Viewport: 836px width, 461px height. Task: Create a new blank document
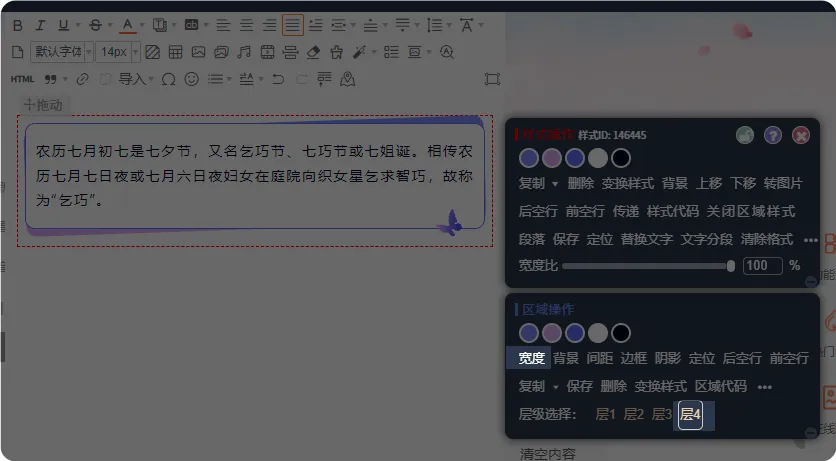tap(18, 52)
